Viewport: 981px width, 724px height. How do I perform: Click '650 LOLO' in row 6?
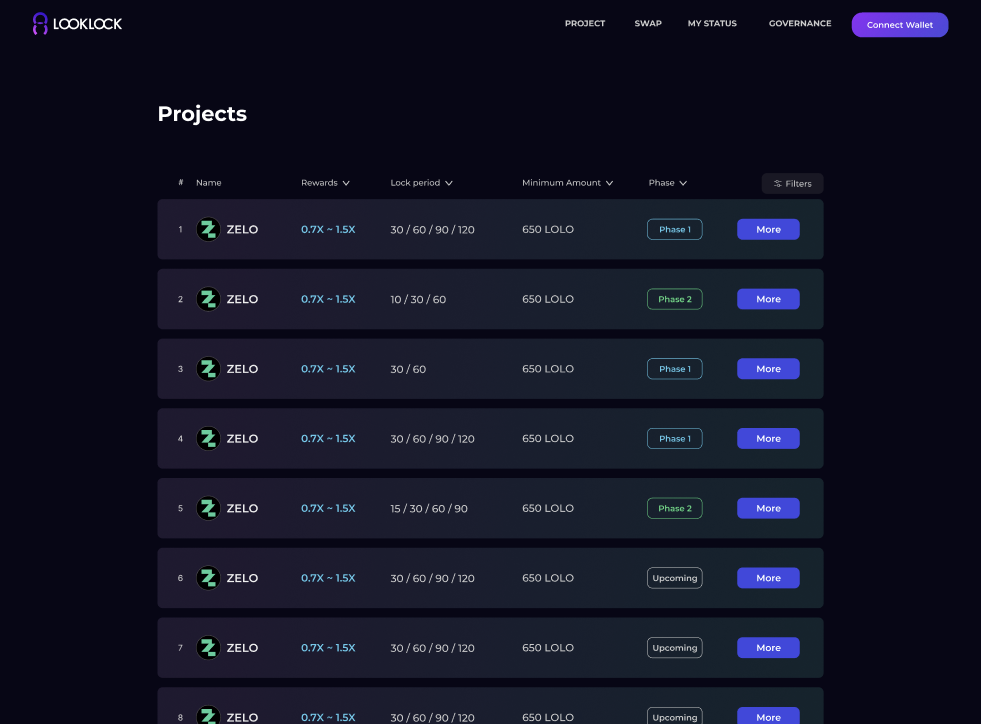[x=547, y=578]
